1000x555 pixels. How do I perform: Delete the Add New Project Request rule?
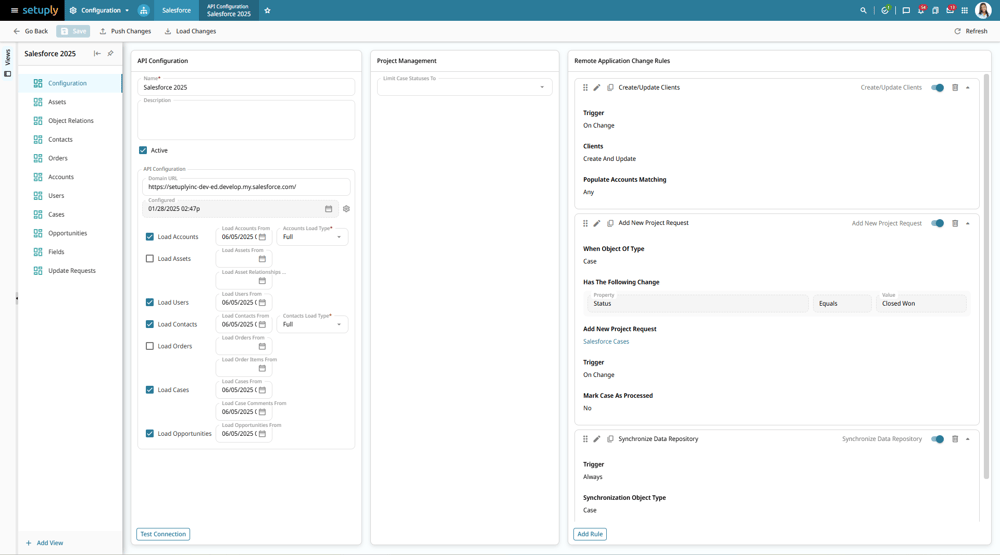pyautogui.click(x=955, y=223)
